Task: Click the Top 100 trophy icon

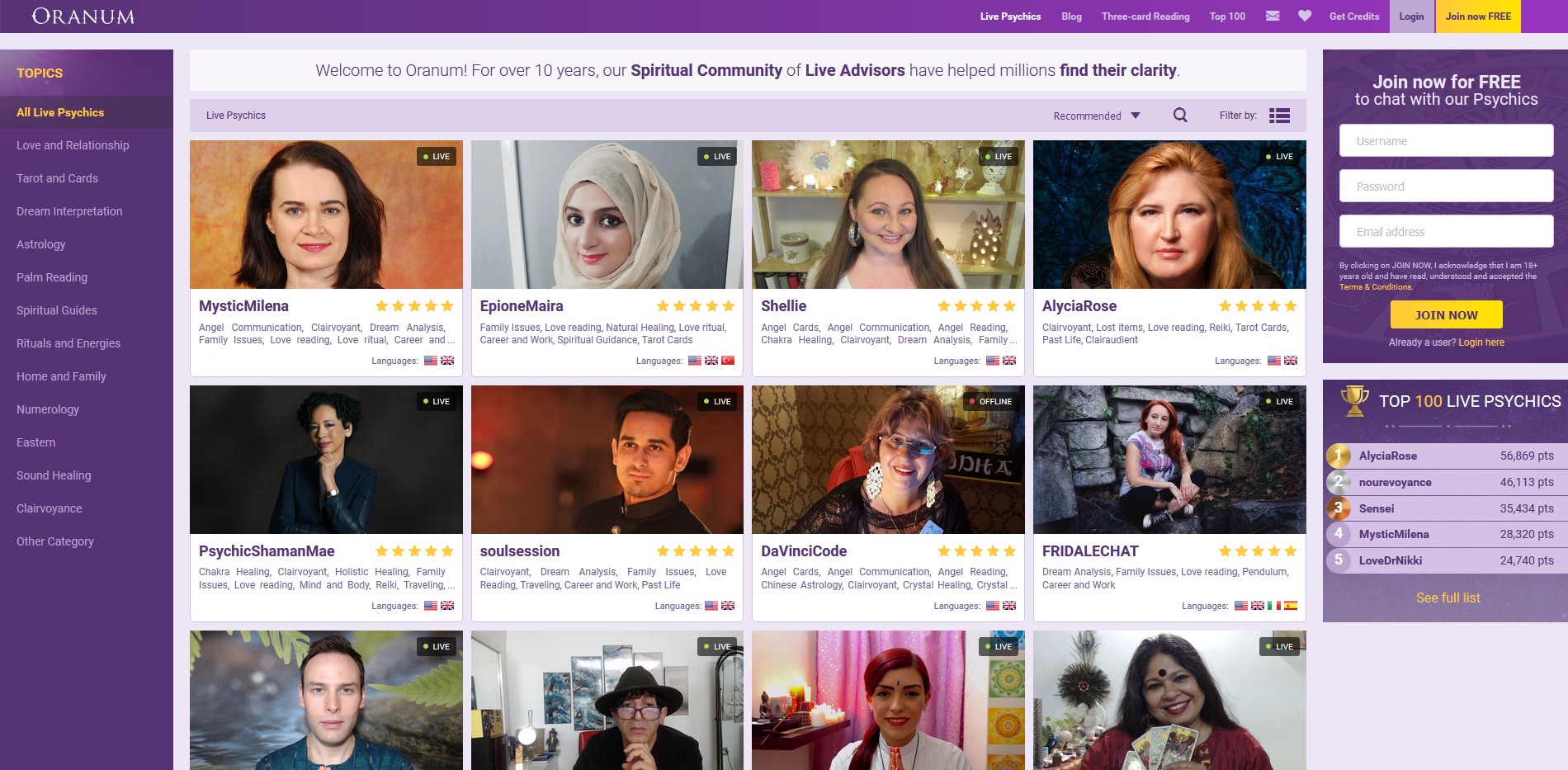Action: click(x=1354, y=401)
